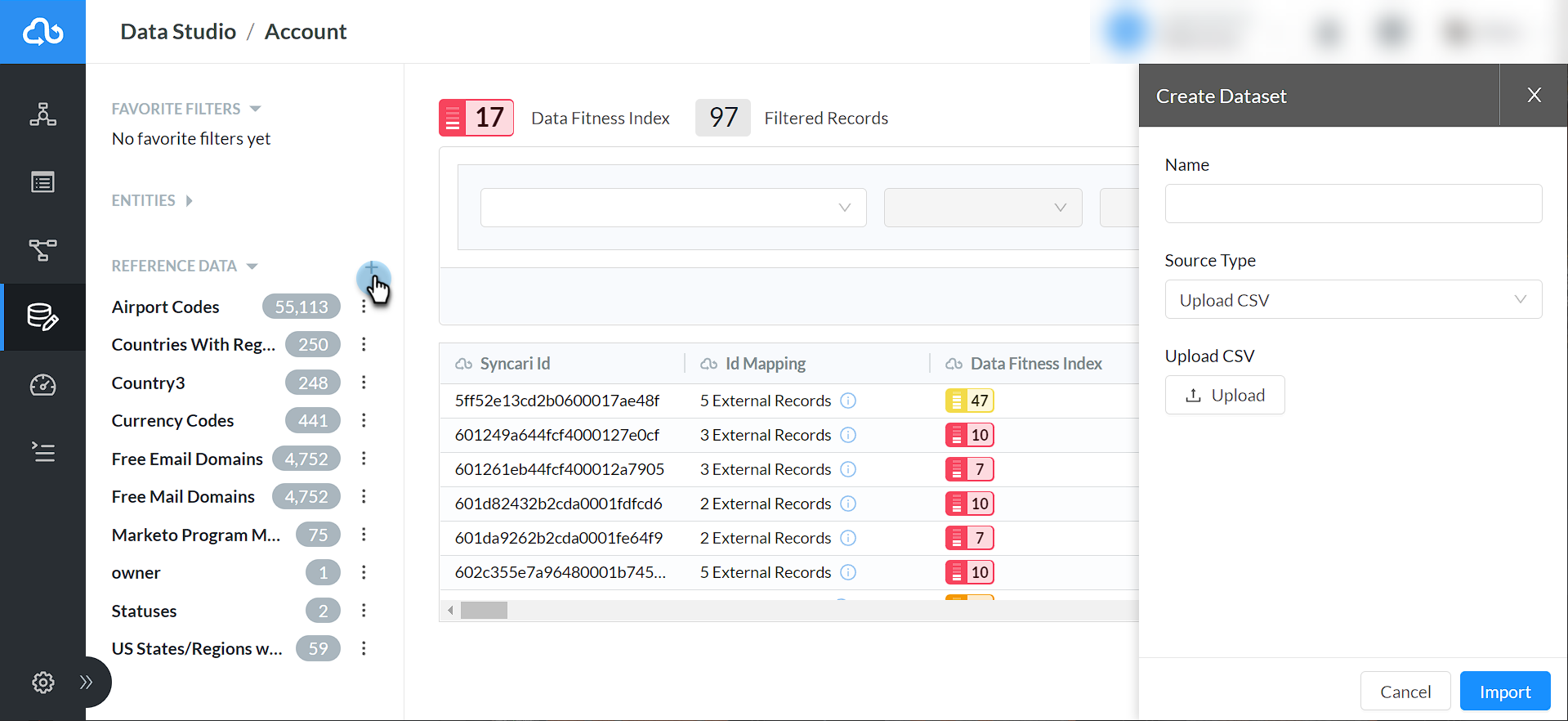Open the pipeline flow sidebar icon
Screen dimensions: 1568x721
42,249
